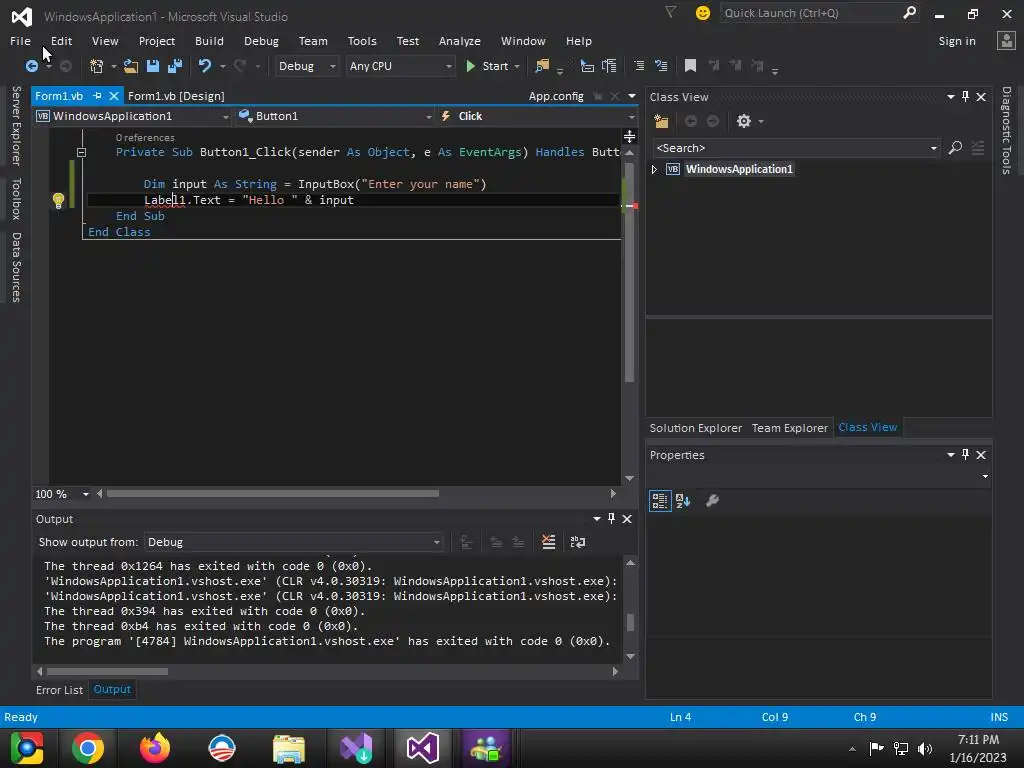Viewport: 1024px width, 768px height.
Task: Open Class View settings gear
Action: coord(743,121)
